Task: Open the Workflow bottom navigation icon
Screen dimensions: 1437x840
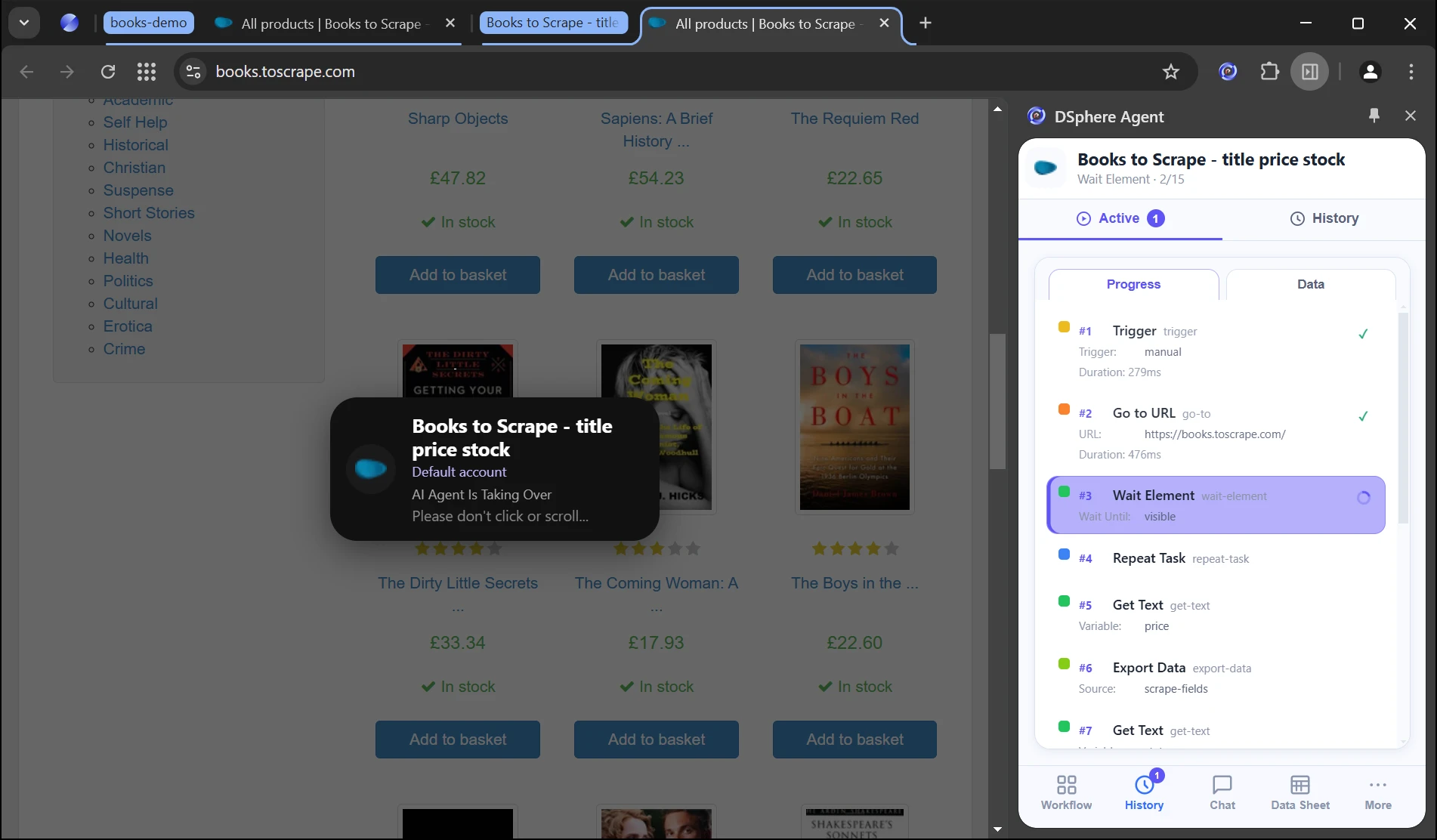Action: click(1066, 792)
